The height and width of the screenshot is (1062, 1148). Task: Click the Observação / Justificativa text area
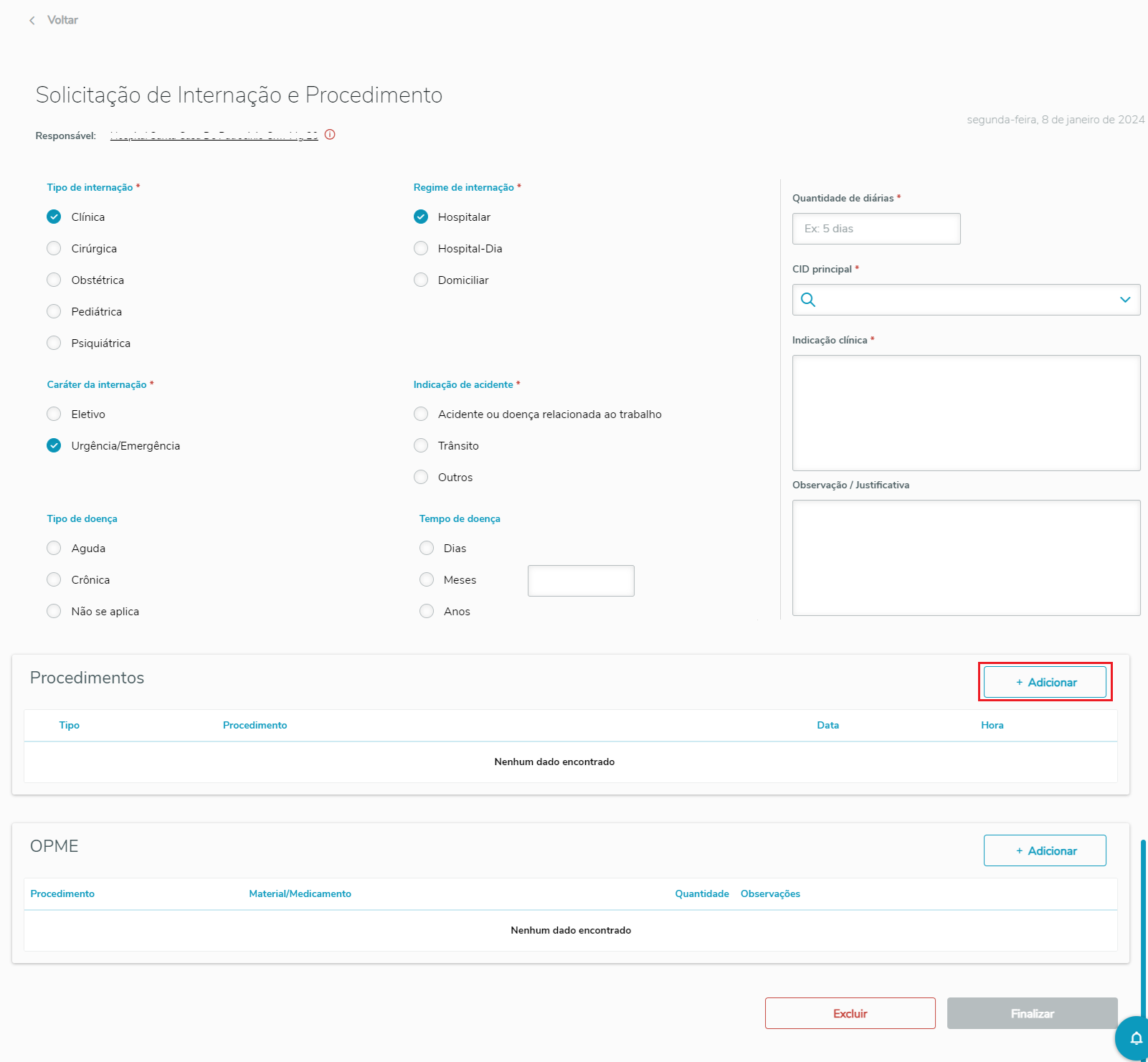[x=966, y=558]
